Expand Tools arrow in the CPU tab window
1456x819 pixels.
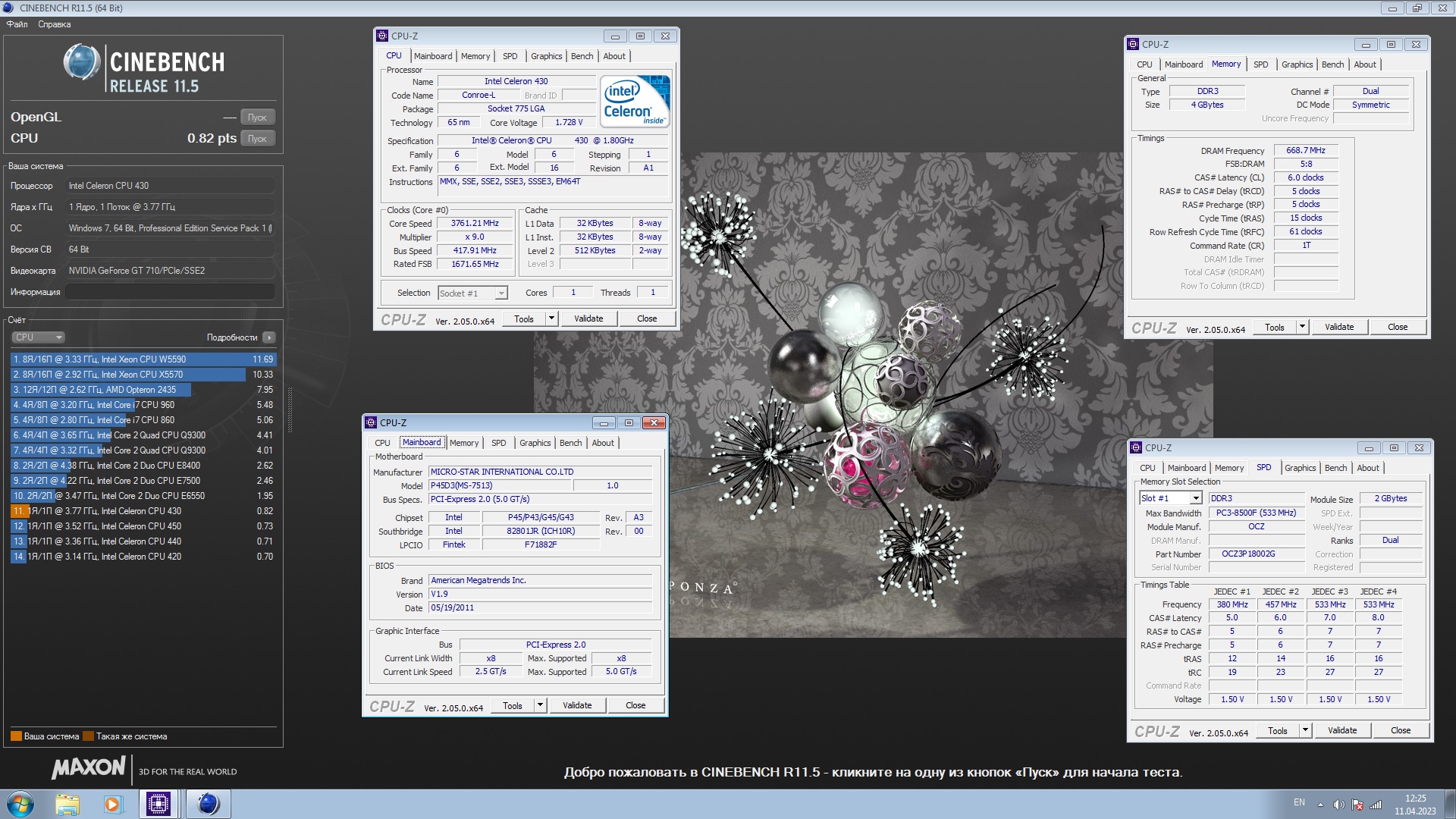coord(552,319)
